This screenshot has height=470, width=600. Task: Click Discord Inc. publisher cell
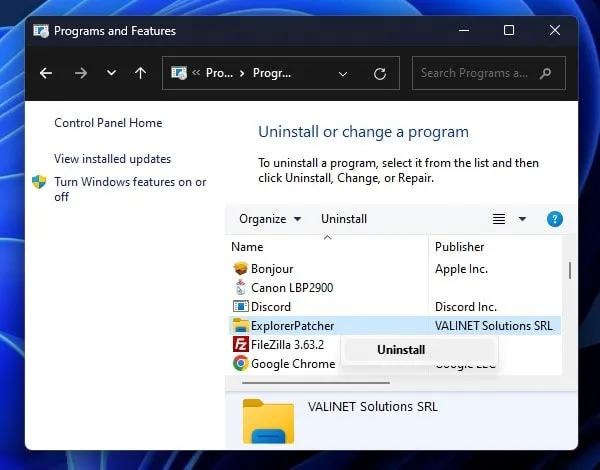[x=466, y=307]
